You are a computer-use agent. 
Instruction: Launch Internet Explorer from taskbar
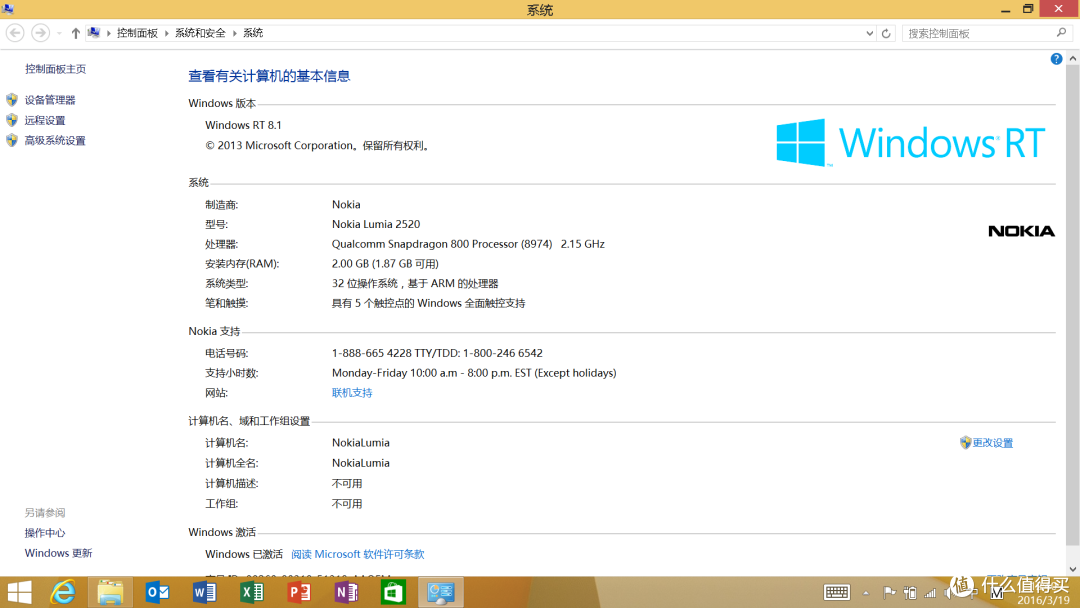pos(63,592)
